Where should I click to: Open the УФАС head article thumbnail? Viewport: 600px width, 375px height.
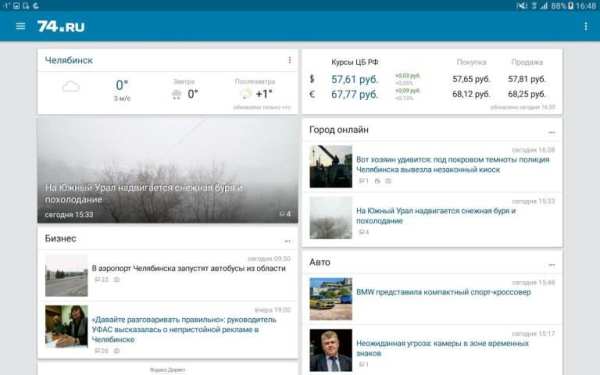point(66,326)
